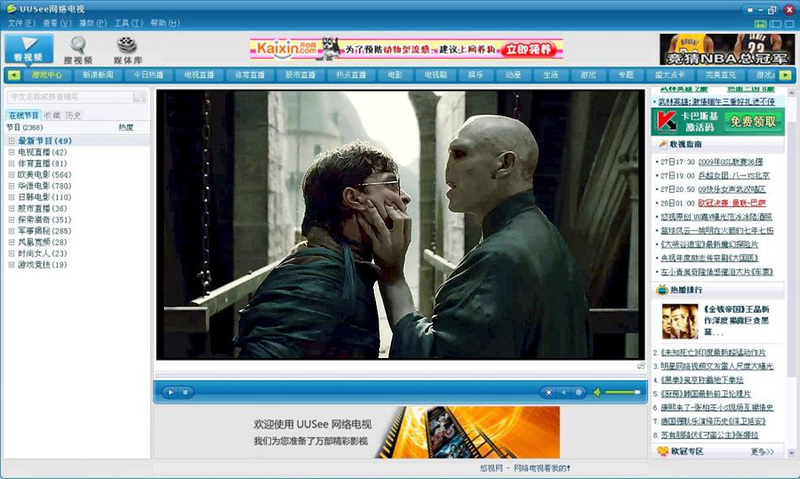Switch to the 历史 history tab
The width and height of the screenshot is (800, 479).
(x=73, y=115)
